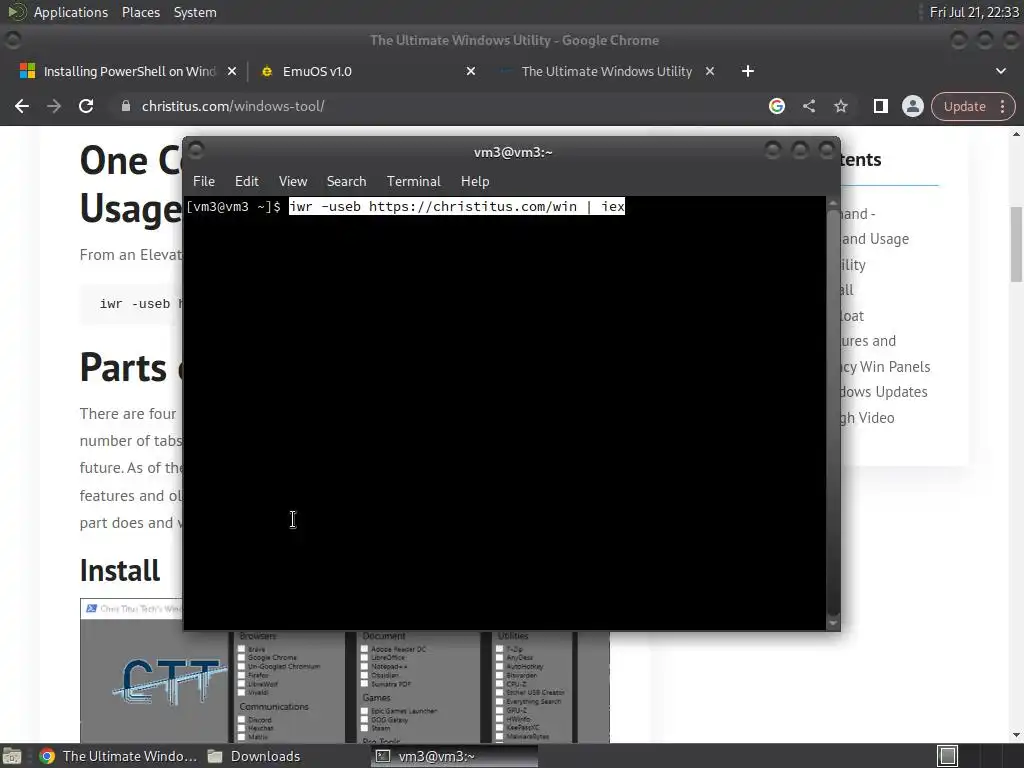Close the EmuOS v1.0 tab

pyautogui.click(x=471, y=71)
